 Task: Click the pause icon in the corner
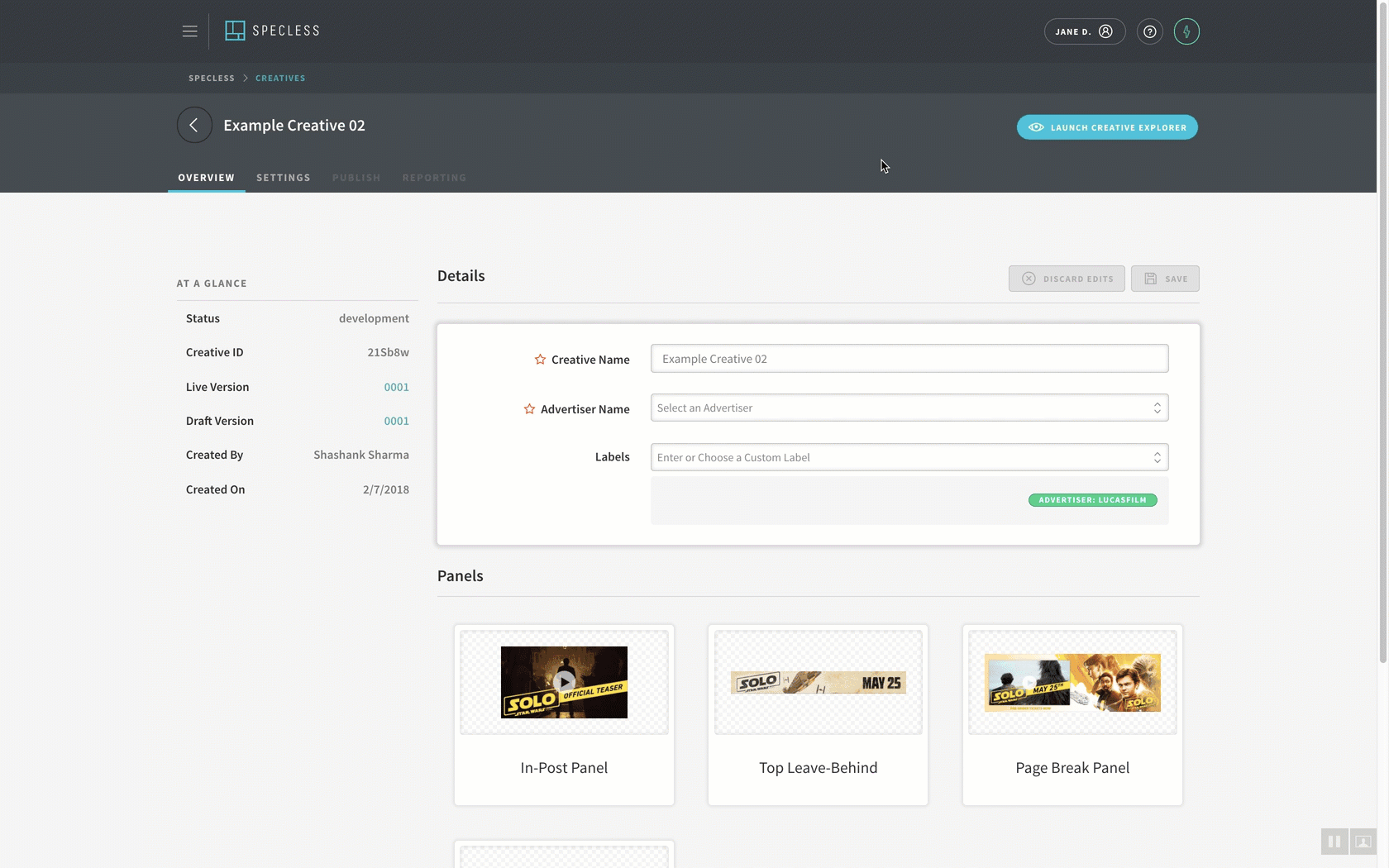(x=1334, y=842)
